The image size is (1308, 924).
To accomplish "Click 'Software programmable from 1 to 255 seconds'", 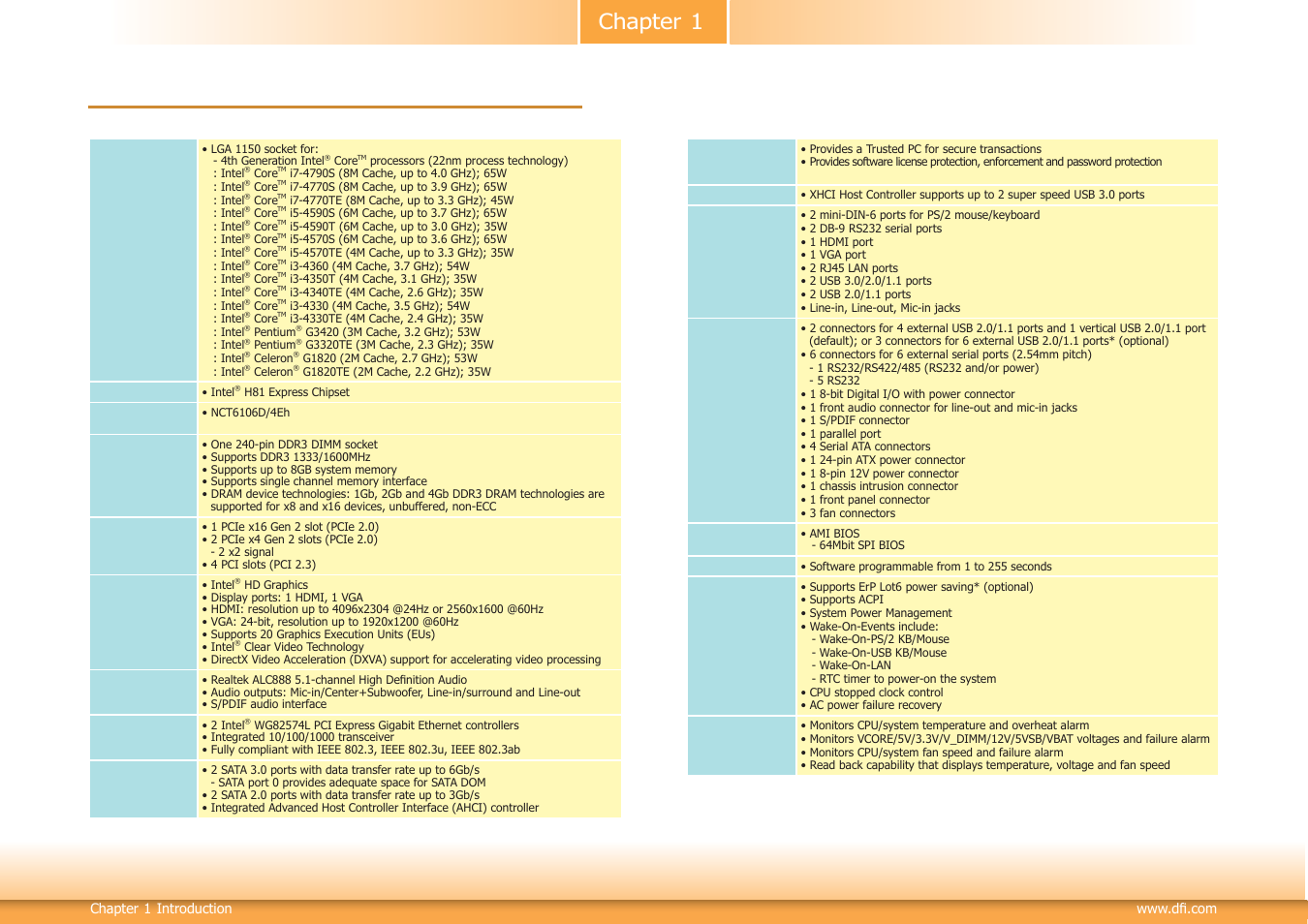I will point(925,567).
